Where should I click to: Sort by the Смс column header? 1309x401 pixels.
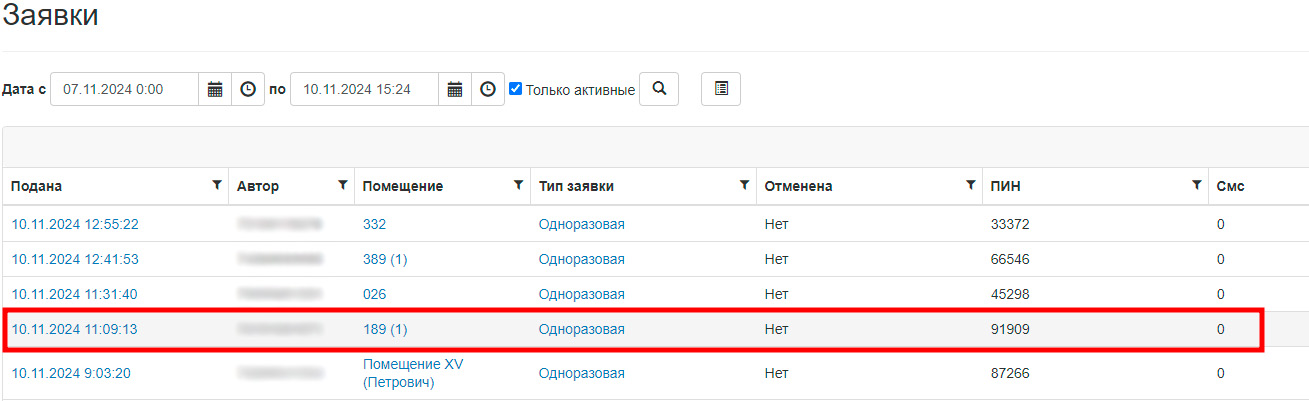1230,186
